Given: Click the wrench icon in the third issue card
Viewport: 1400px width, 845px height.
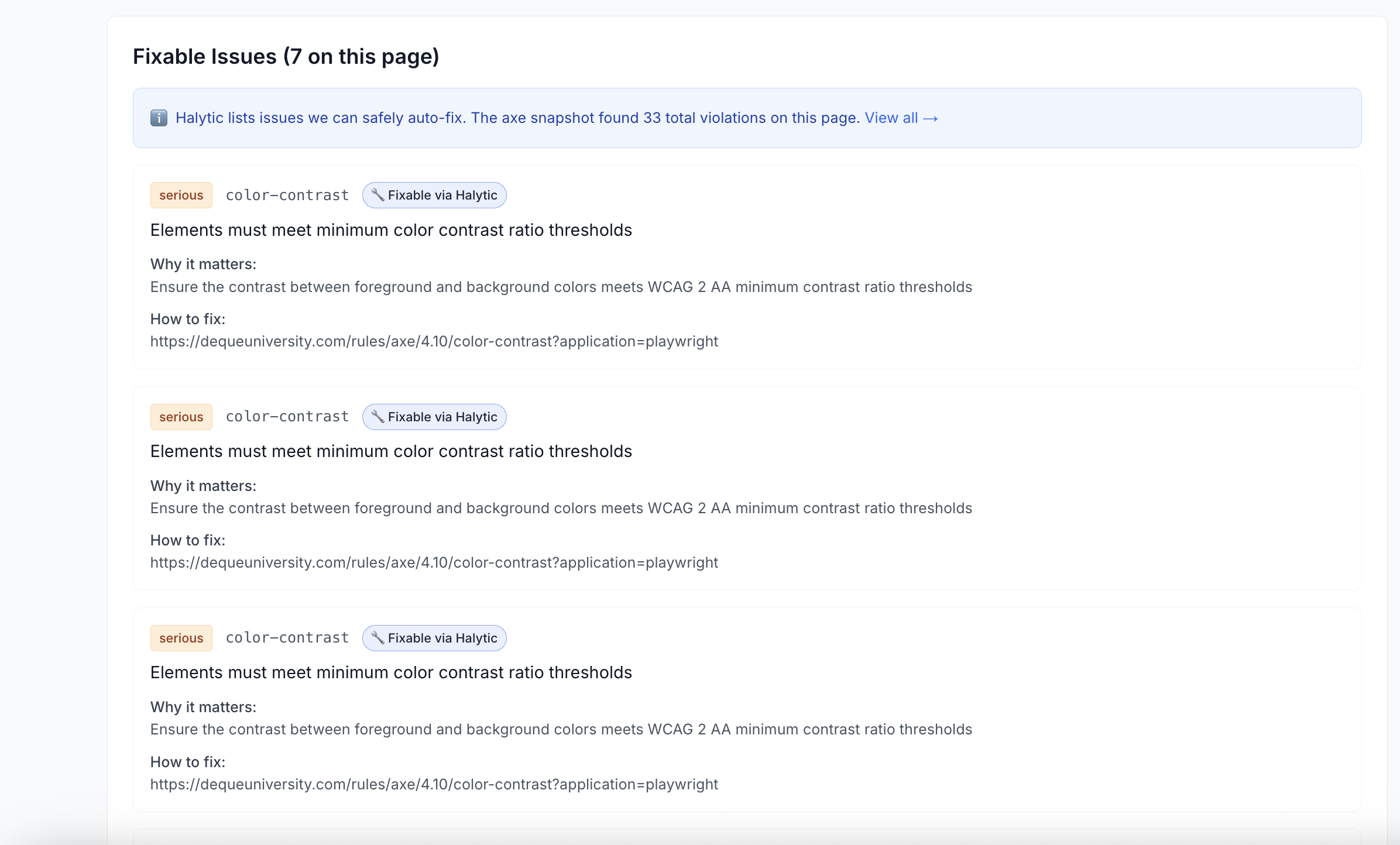Looking at the screenshot, I should pos(378,638).
